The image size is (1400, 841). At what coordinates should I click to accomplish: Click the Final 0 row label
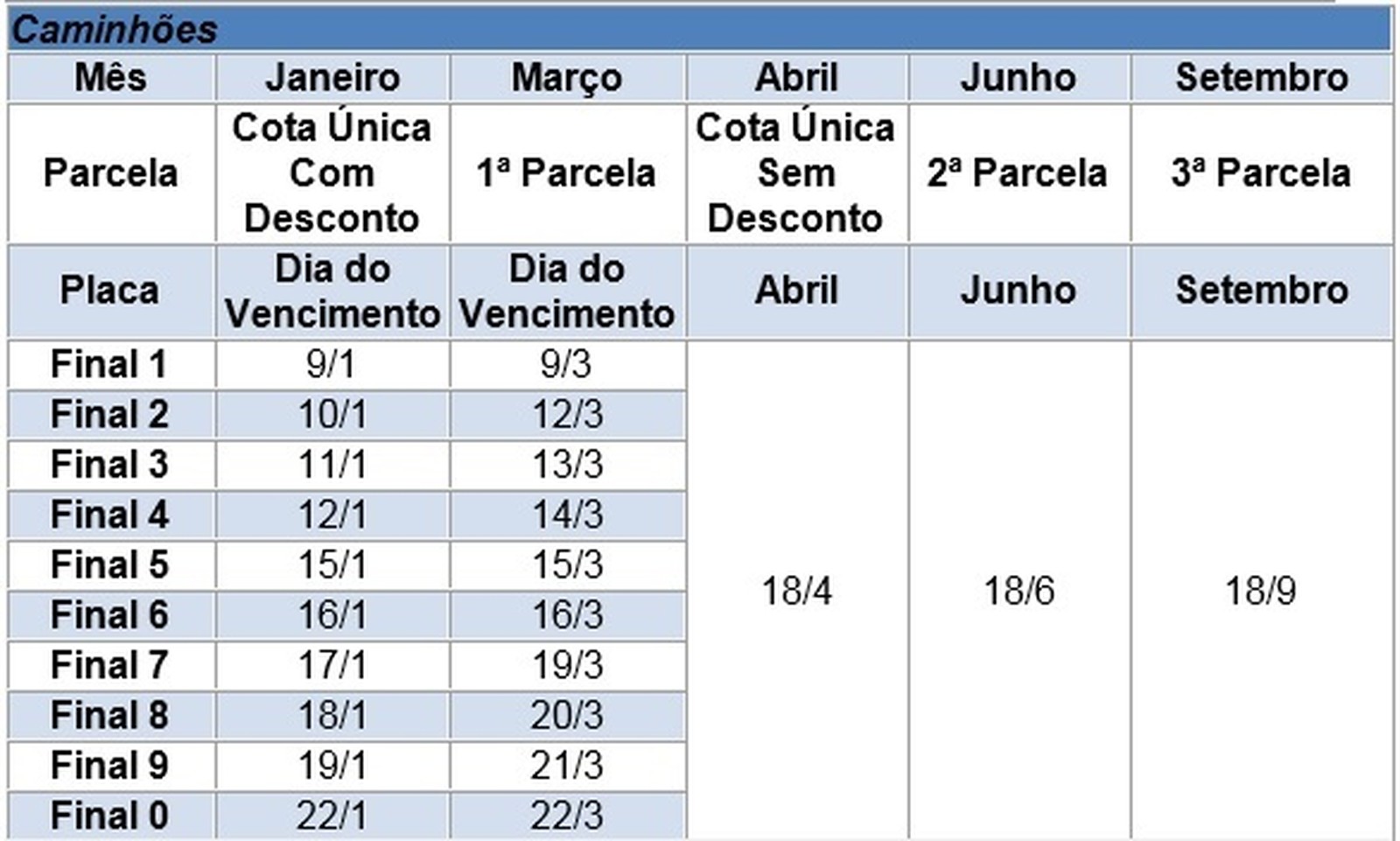109,816
